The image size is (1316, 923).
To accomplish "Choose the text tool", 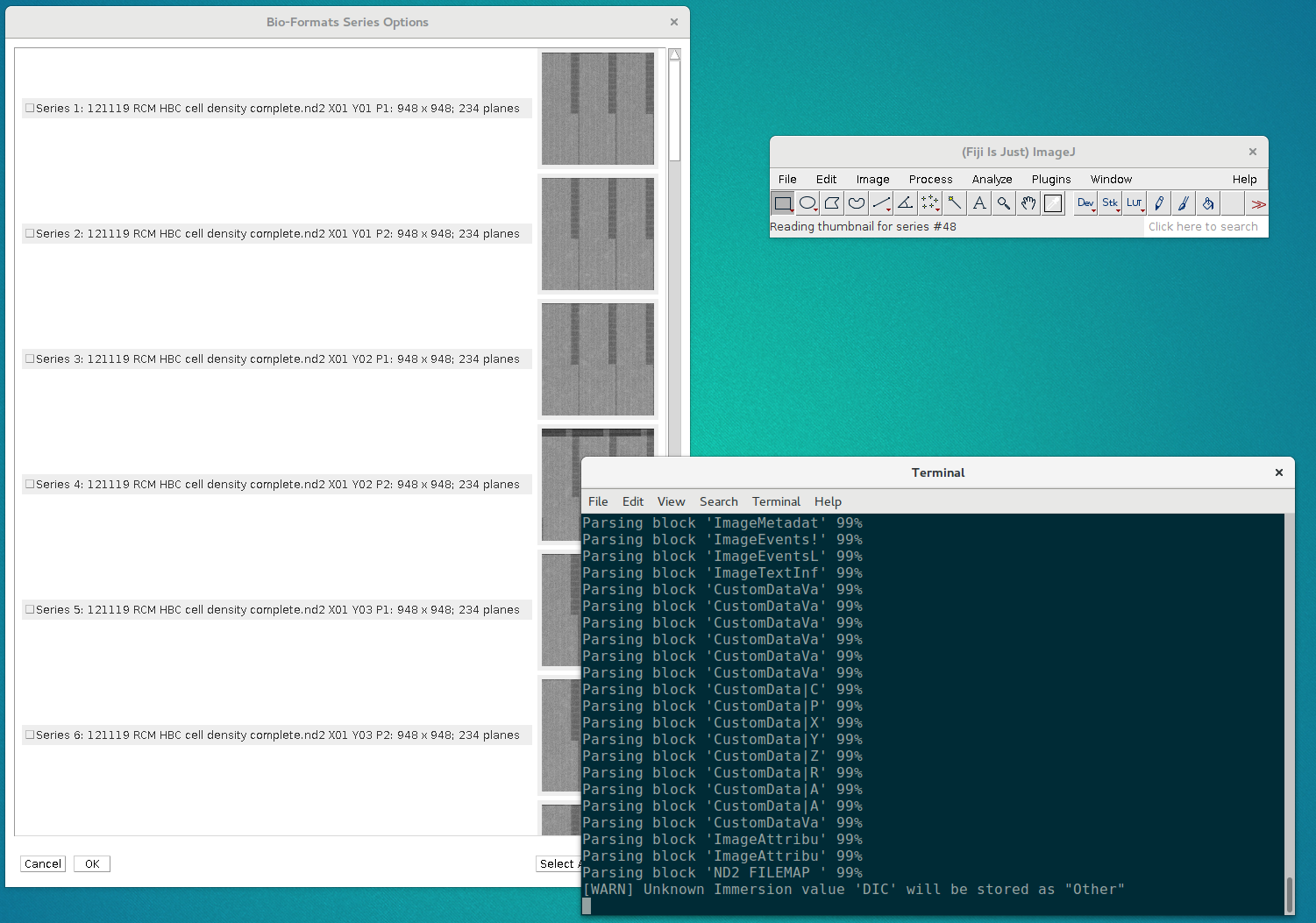I will pyautogui.click(x=978, y=202).
